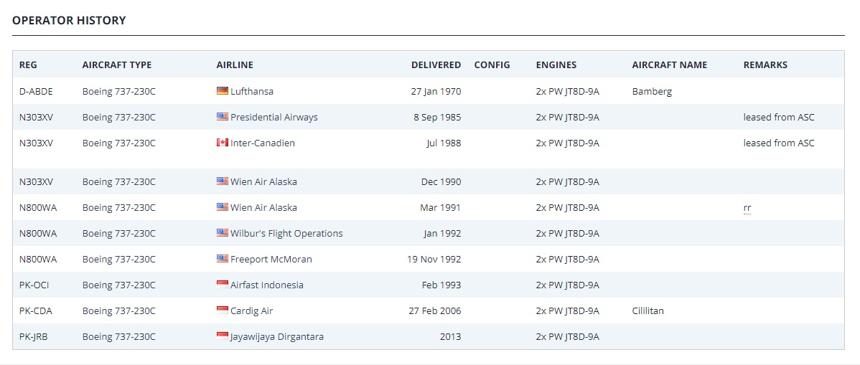This screenshot has width=860, height=365.
Task: Click the US flag beside Freeport McMoran
Action: 222,259
